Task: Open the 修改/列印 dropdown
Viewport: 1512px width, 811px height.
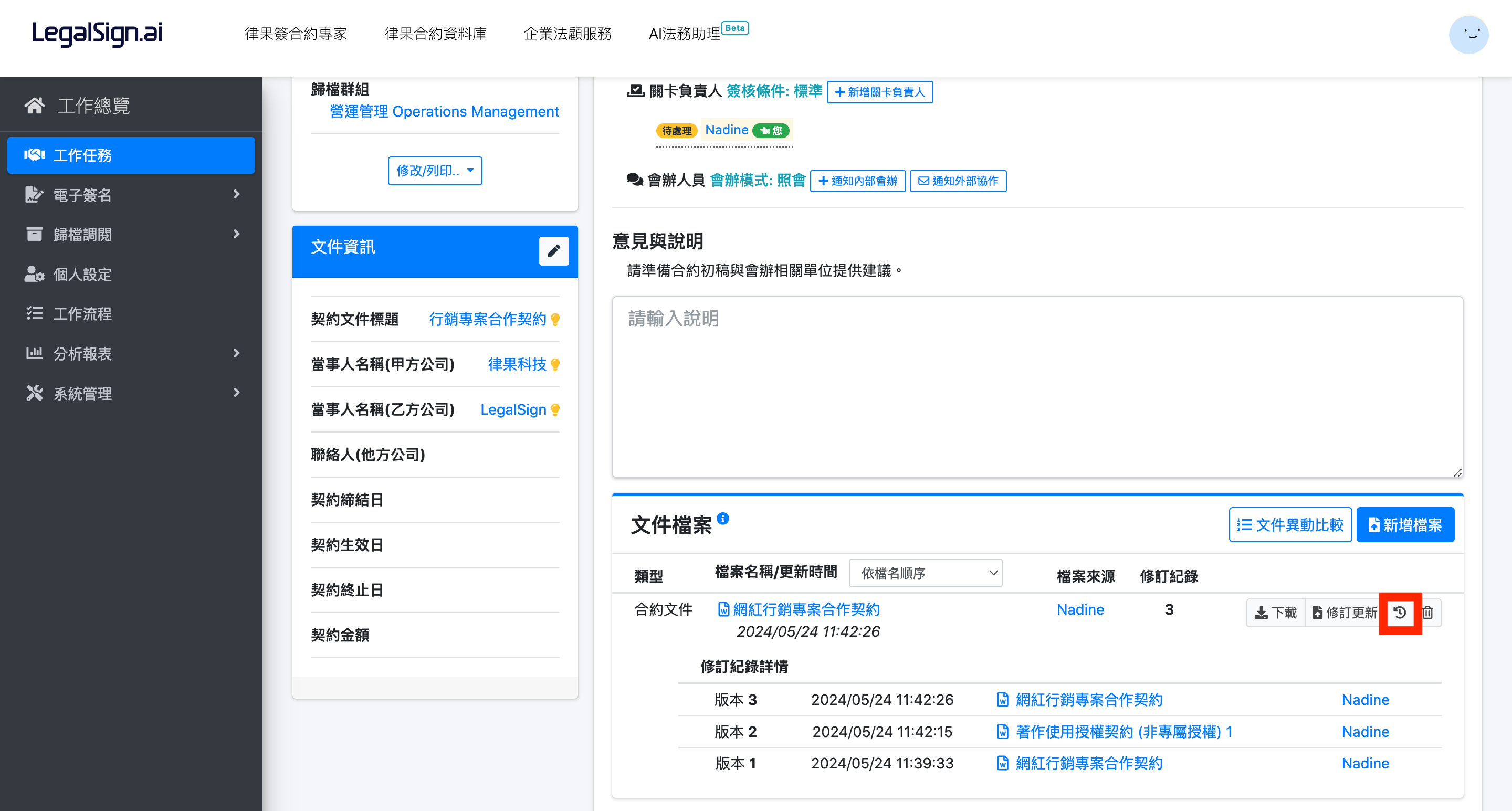Action: [435, 171]
